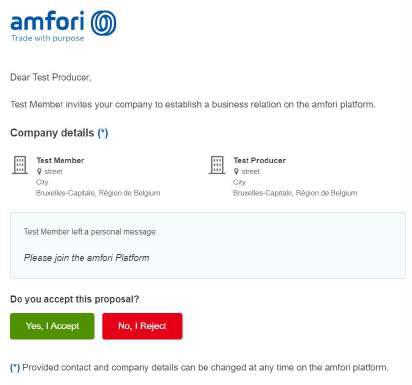The width and height of the screenshot is (412, 385).
Task: Click the amfori wordmark text
Action: tap(47, 21)
